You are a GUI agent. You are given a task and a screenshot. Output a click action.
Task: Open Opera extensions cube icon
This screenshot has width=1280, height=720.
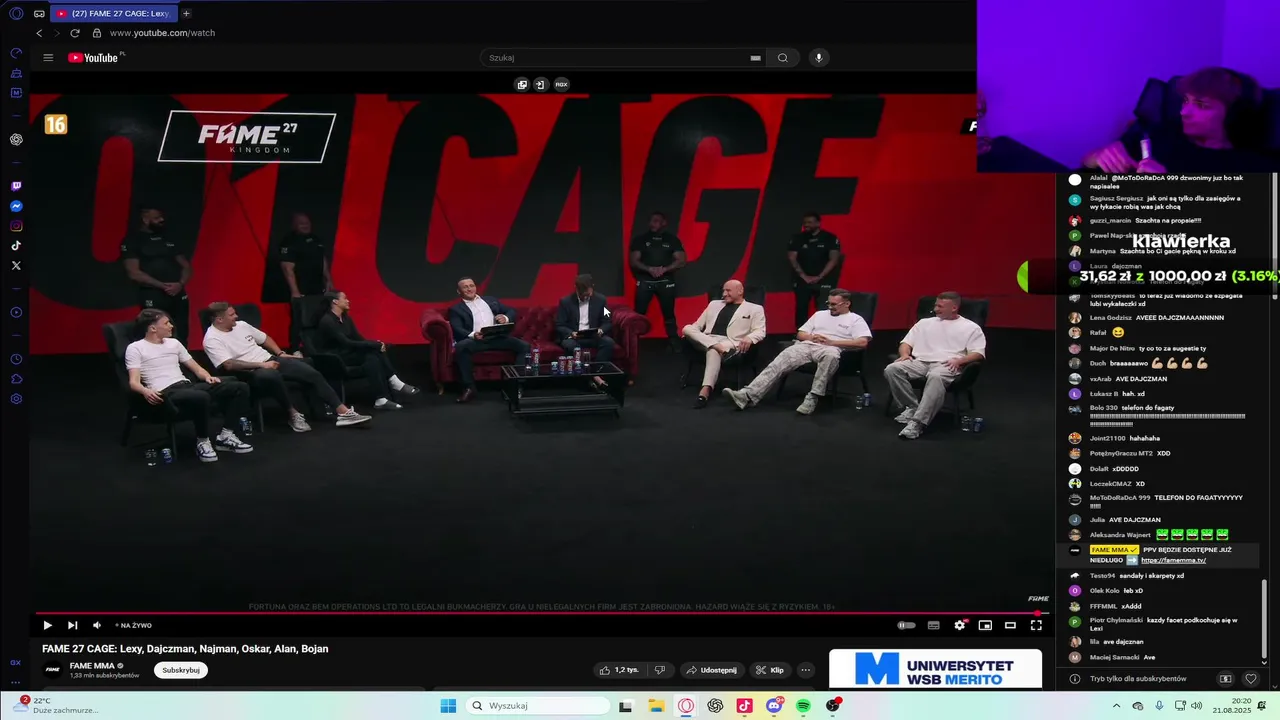click(x=16, y=379)
